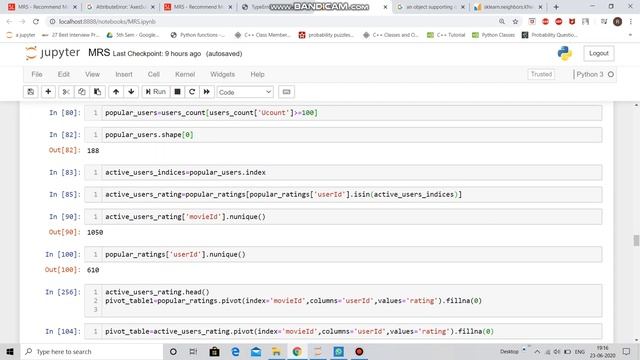Screen dimensions: 640x360
Task: Click cell In [83] active_users_indices code
Action: point(343,173)
